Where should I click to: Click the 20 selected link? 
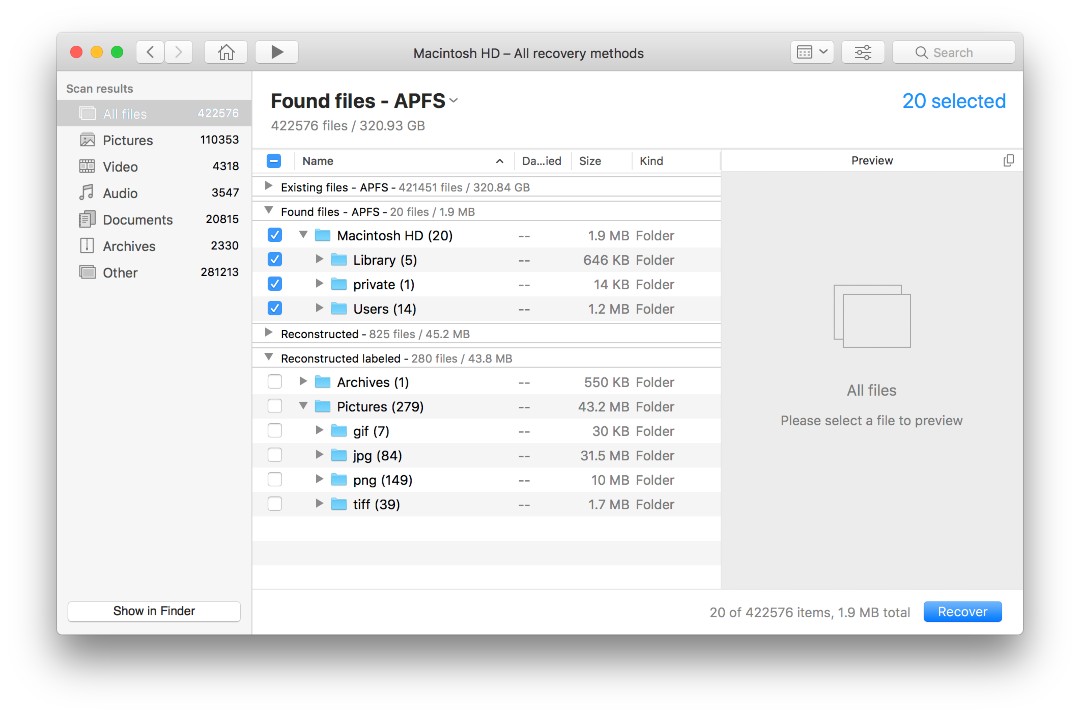(954, 101)
